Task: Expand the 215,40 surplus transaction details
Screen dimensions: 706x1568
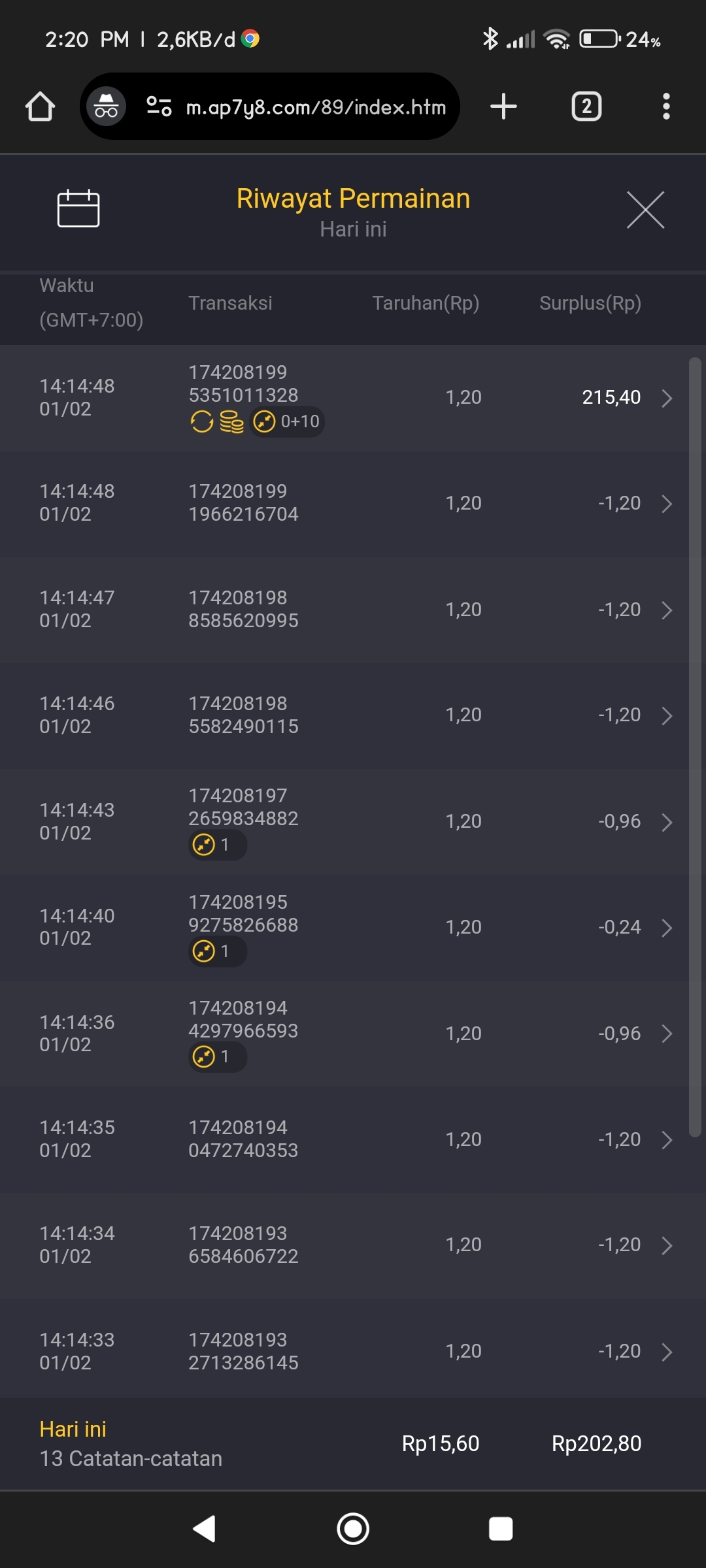Action: [x=666, y=398]
